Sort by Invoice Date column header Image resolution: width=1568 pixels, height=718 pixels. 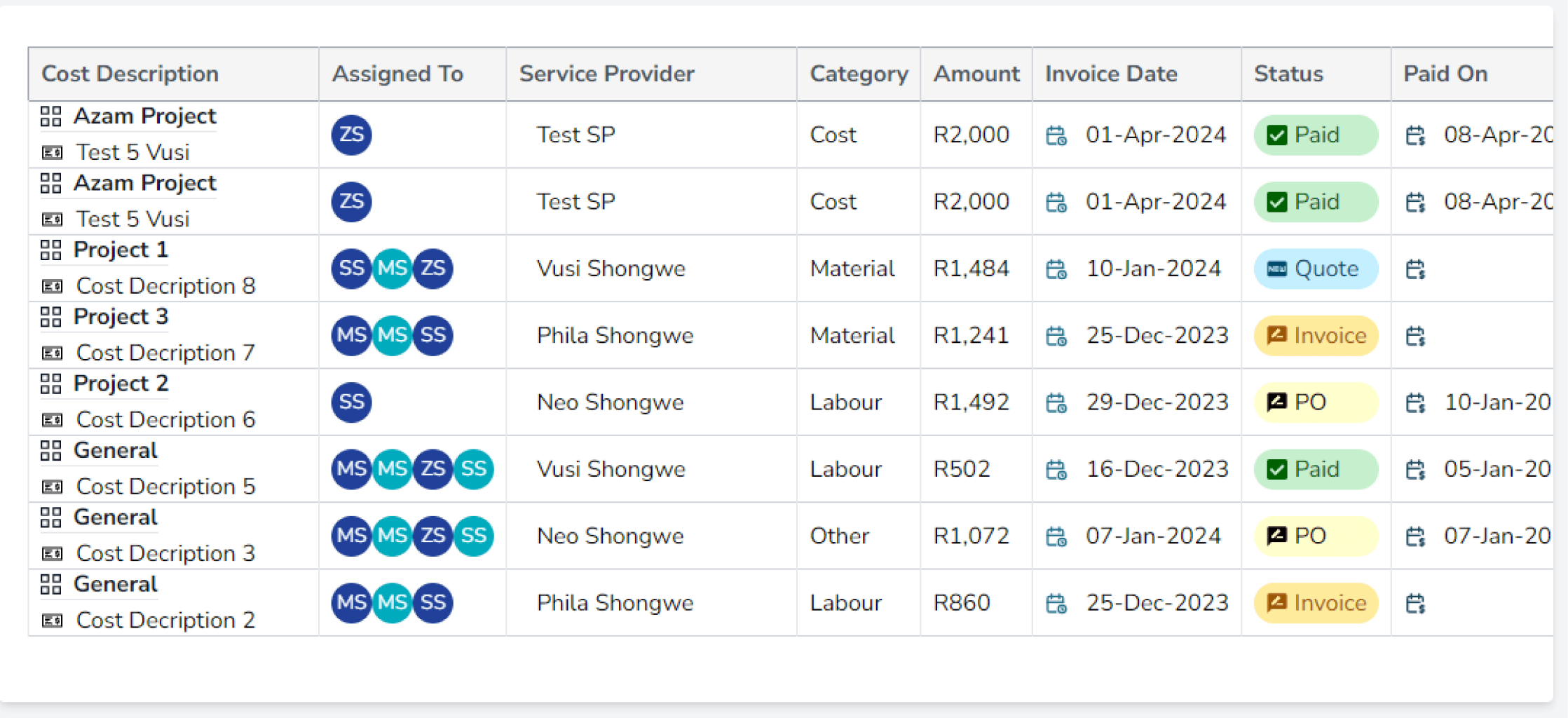coord(1111,74)
